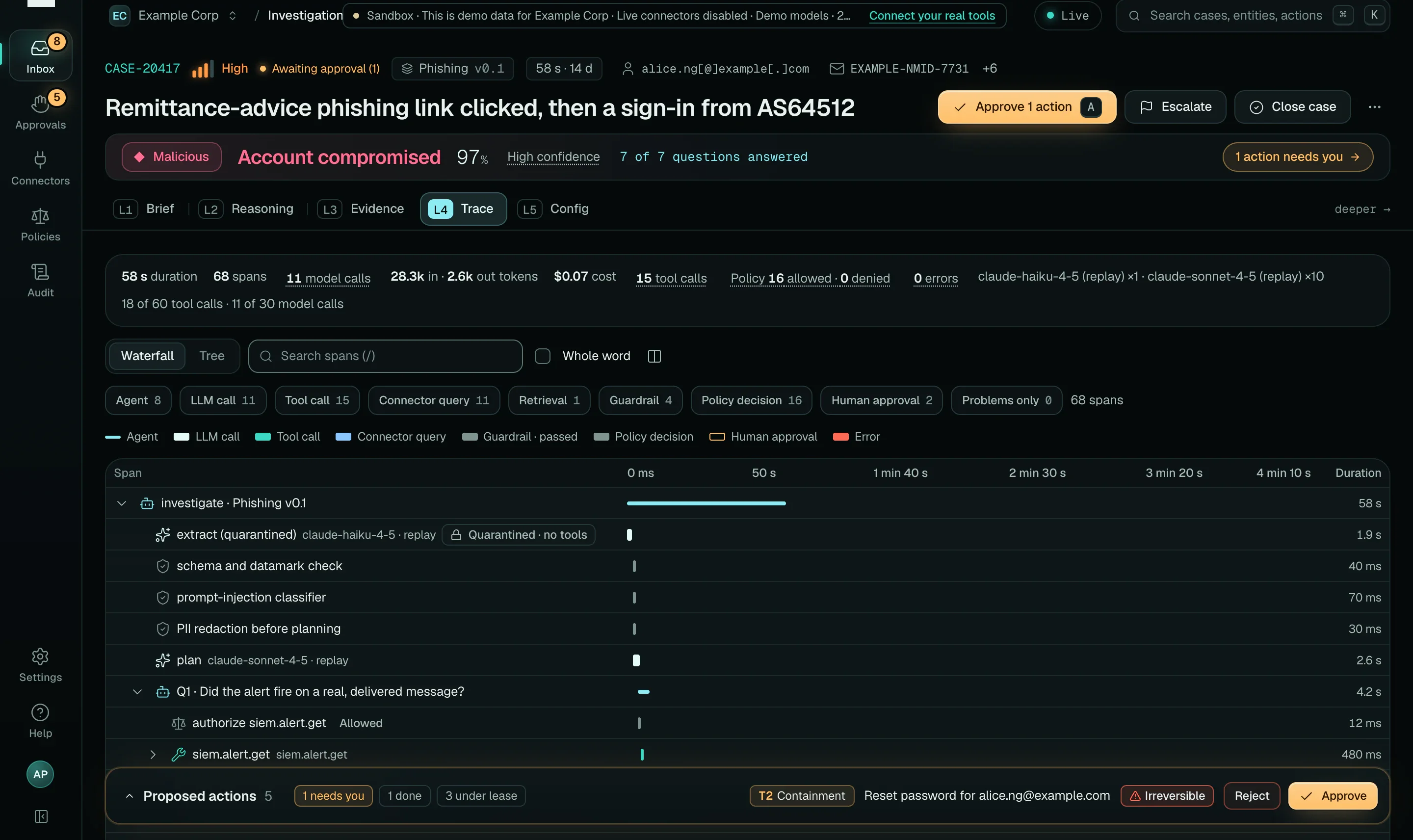Toggle the Problems only filter chip
This screenshot has width=1413, height=840.
click(1006, 400)
